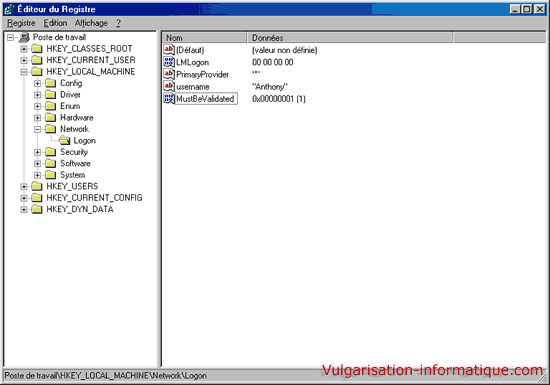Click the HKEY_CURRENT_CONFIG folder icon
Screen dimensions: 550x385
[x=37, y=198]
